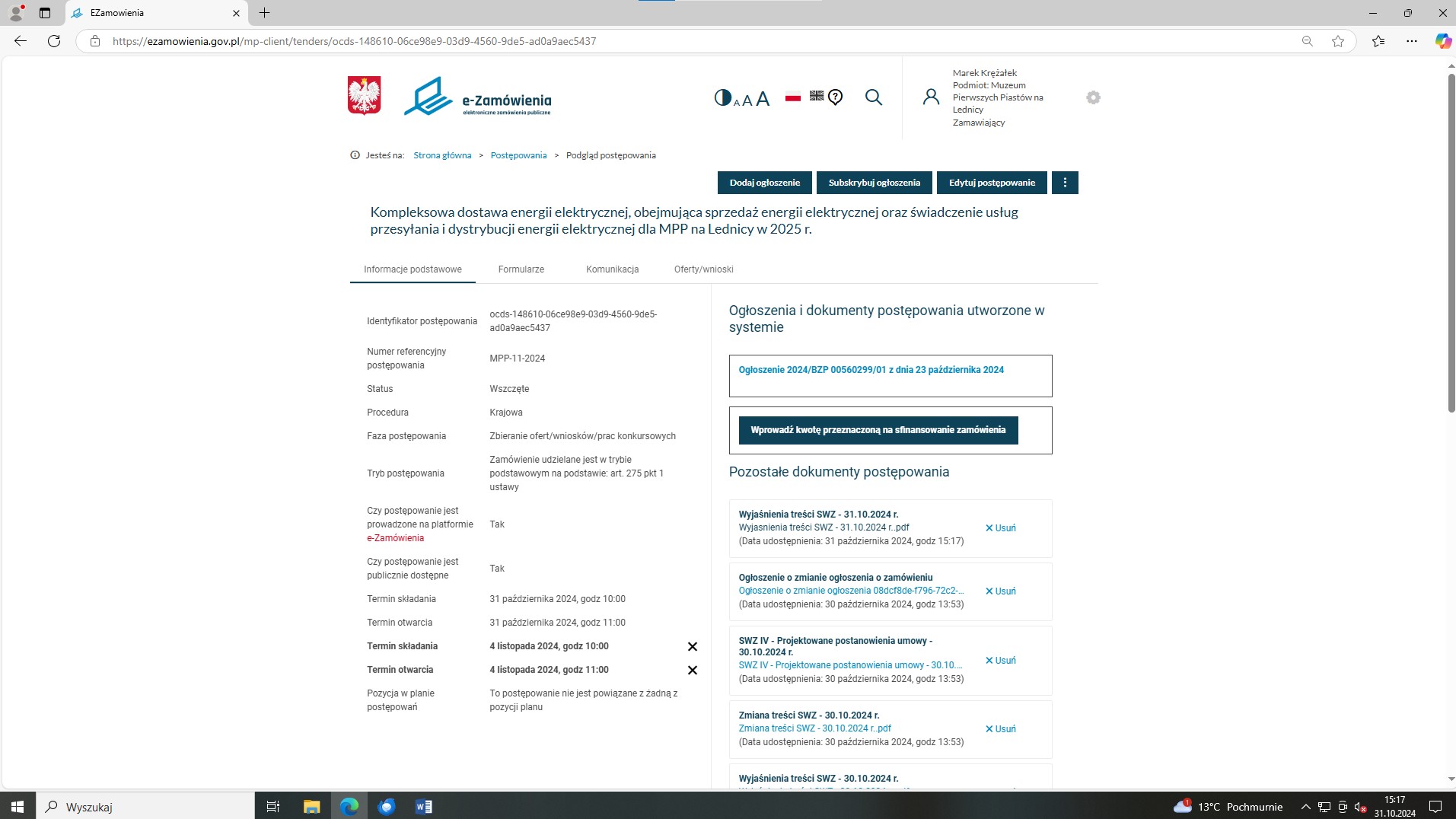Open the help question mark icon
The height and width of the screenshot is (819, 1456).
836,97
